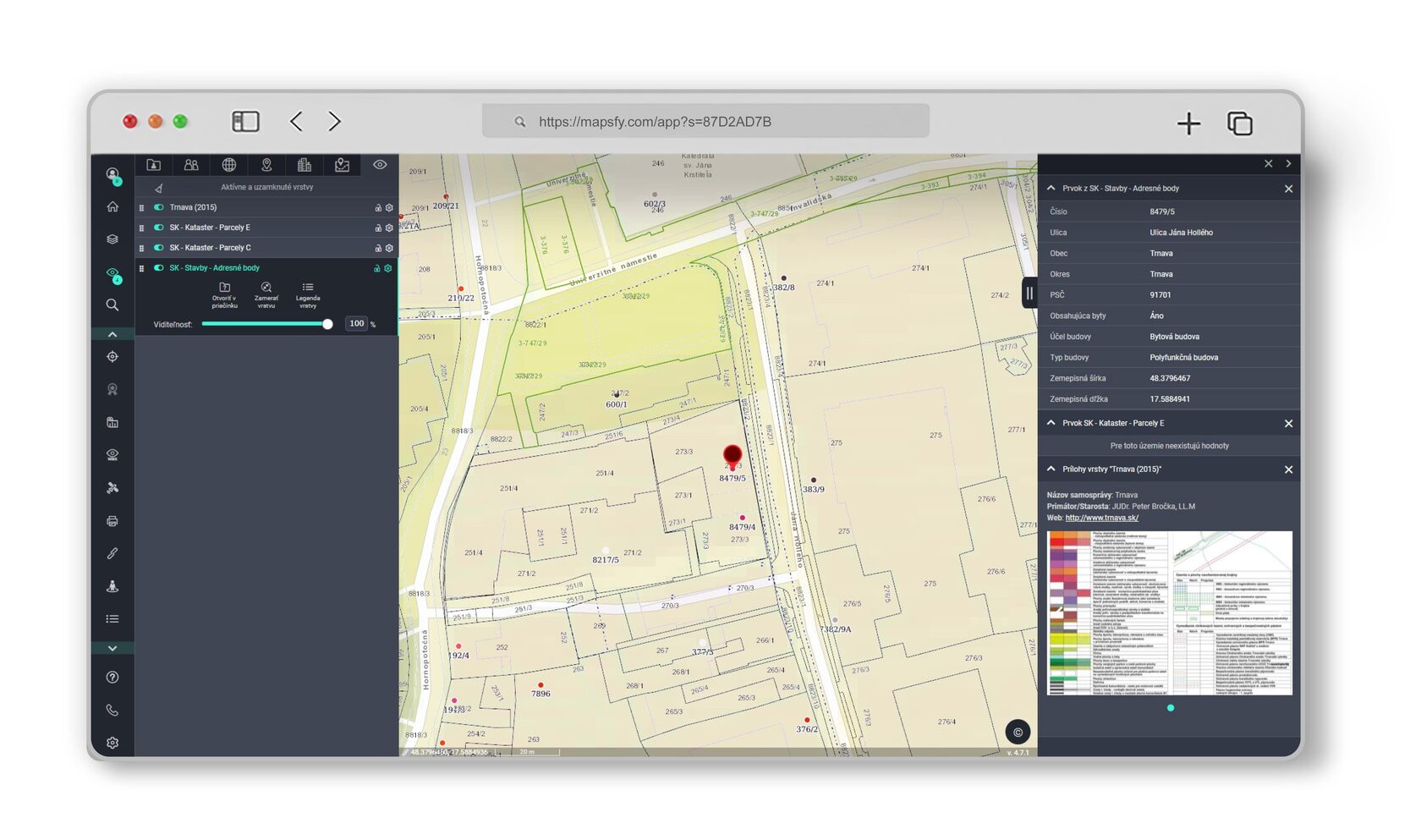Image resolution: width=1421 pixels, height=840 pixels.
Task: Open the Trnava legend thumbnail image
Action: pos(1169,613)
